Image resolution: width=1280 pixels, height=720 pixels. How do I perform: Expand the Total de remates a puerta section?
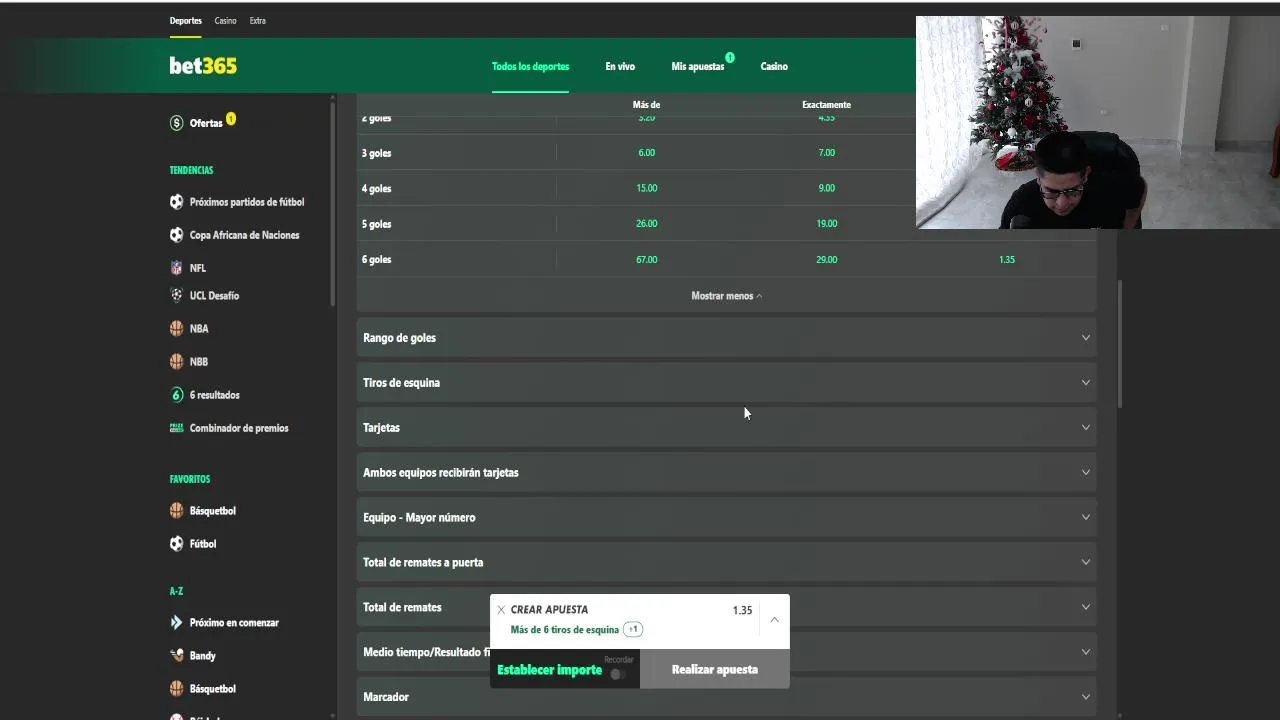(727, 562)
